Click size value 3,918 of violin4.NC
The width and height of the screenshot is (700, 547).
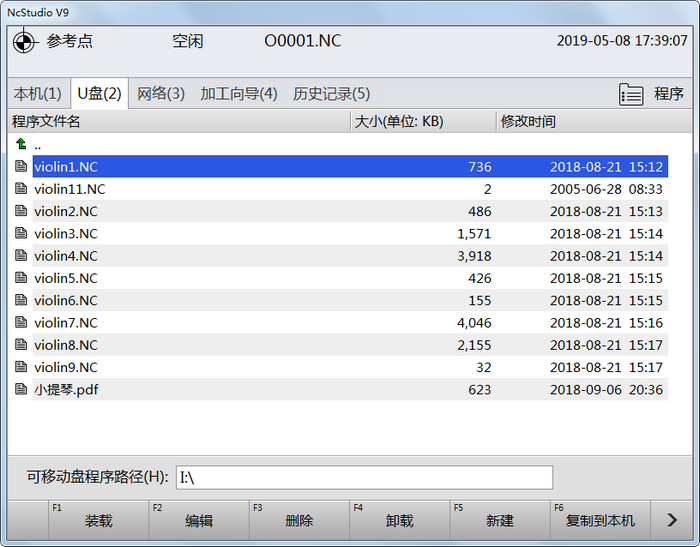pyautogui.click(x=474, y=256)
